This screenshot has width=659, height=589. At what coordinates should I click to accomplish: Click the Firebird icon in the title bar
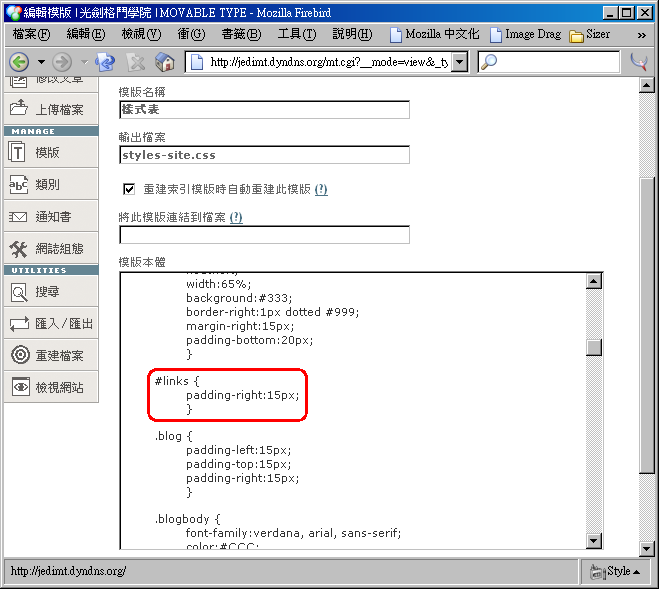click(x=13, y=13)
